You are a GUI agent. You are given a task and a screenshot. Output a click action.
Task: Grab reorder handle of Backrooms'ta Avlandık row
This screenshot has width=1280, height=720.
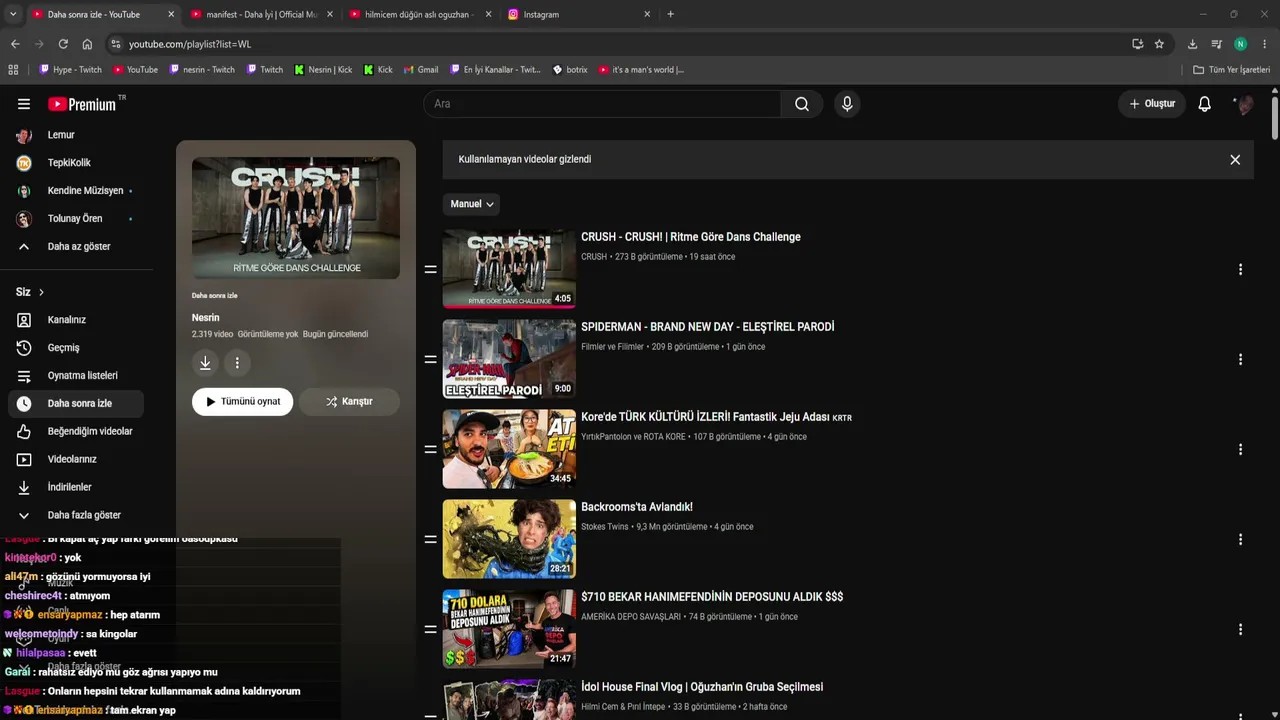point(431,539)
